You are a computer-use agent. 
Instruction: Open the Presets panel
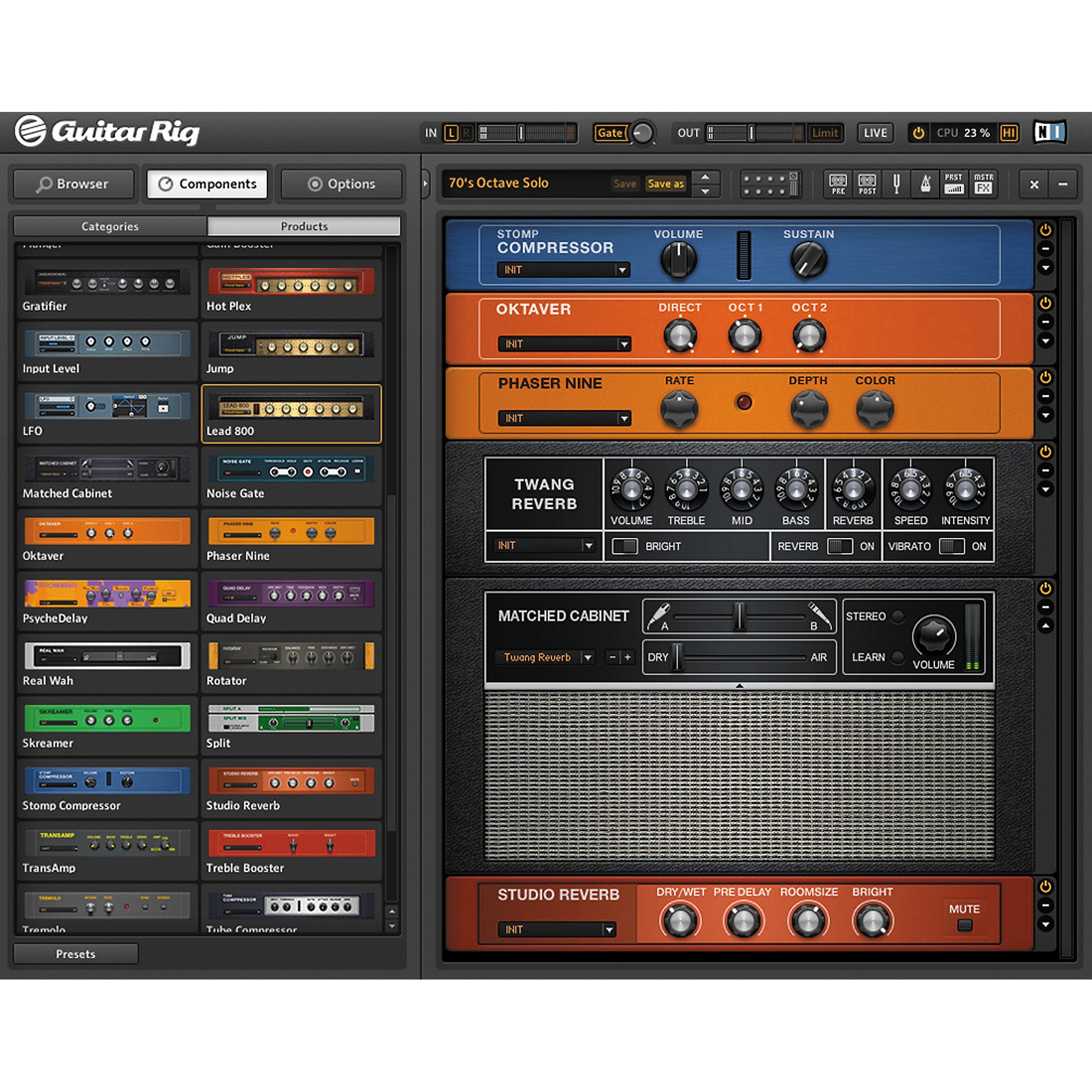pyautogui.click(x=75, y=953)
